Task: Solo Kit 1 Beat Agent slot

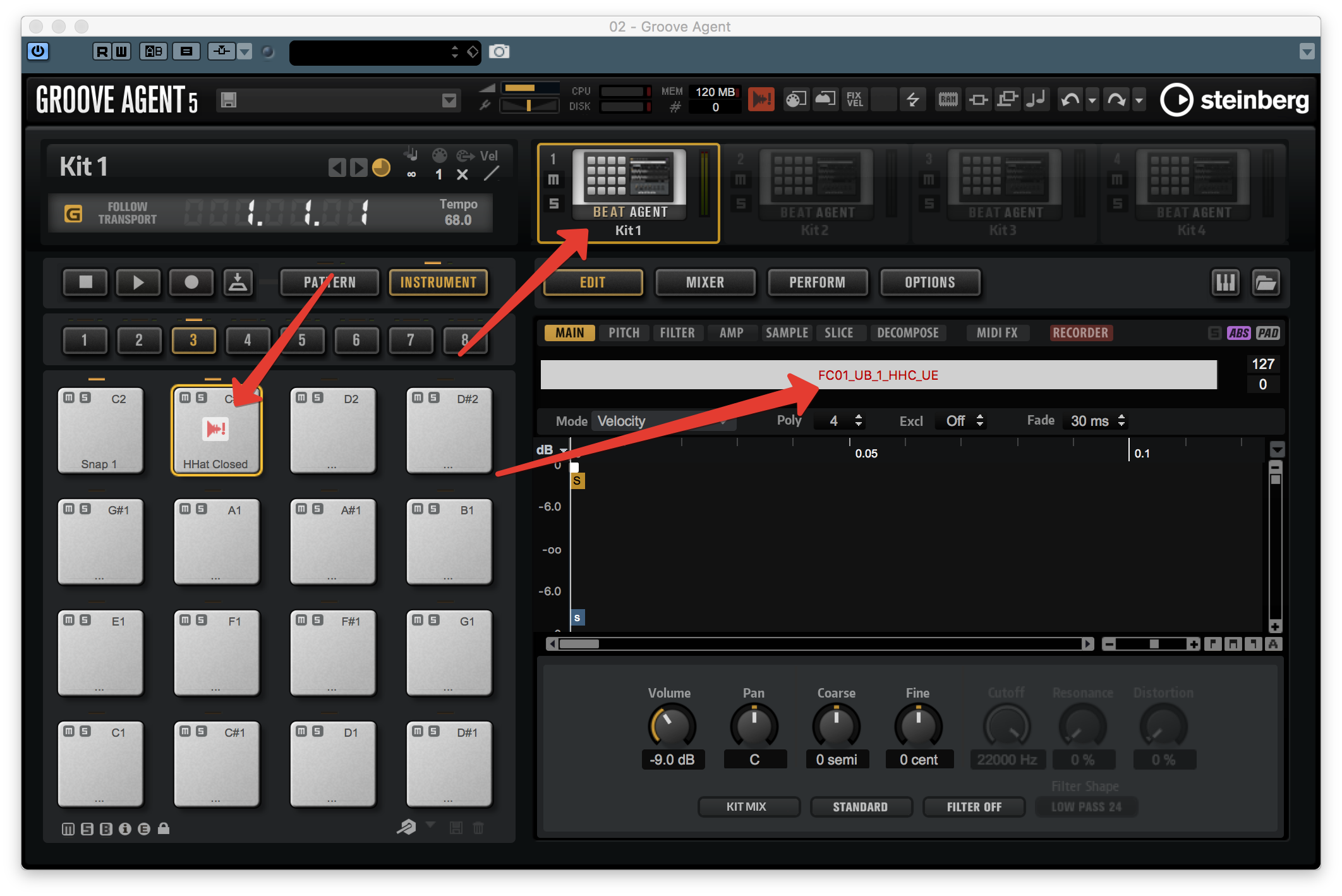Action: pos(553,203)
